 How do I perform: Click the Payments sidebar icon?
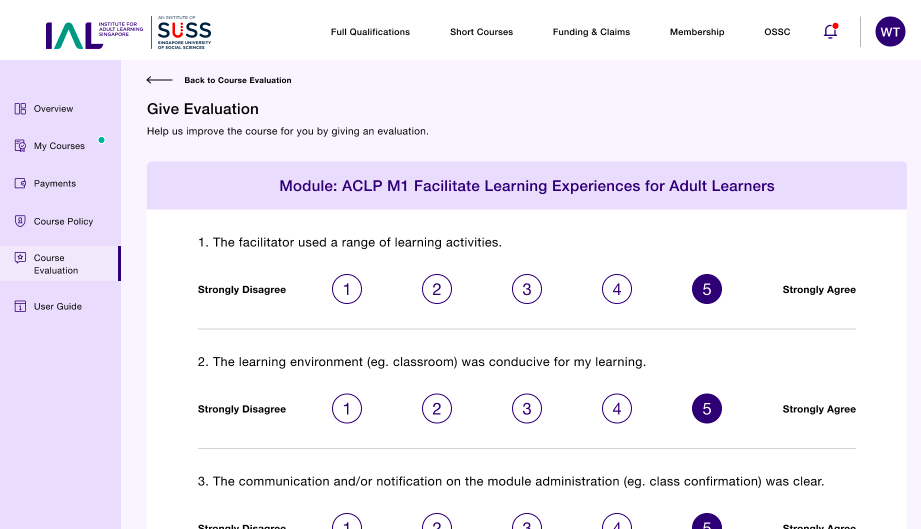[20, 183]
